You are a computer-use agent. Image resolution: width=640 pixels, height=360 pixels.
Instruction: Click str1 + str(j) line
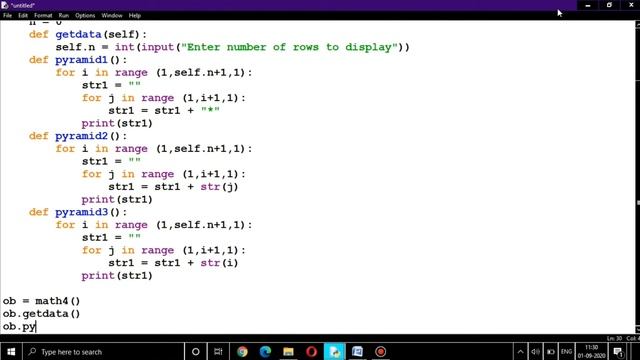(x=173, y=187)
